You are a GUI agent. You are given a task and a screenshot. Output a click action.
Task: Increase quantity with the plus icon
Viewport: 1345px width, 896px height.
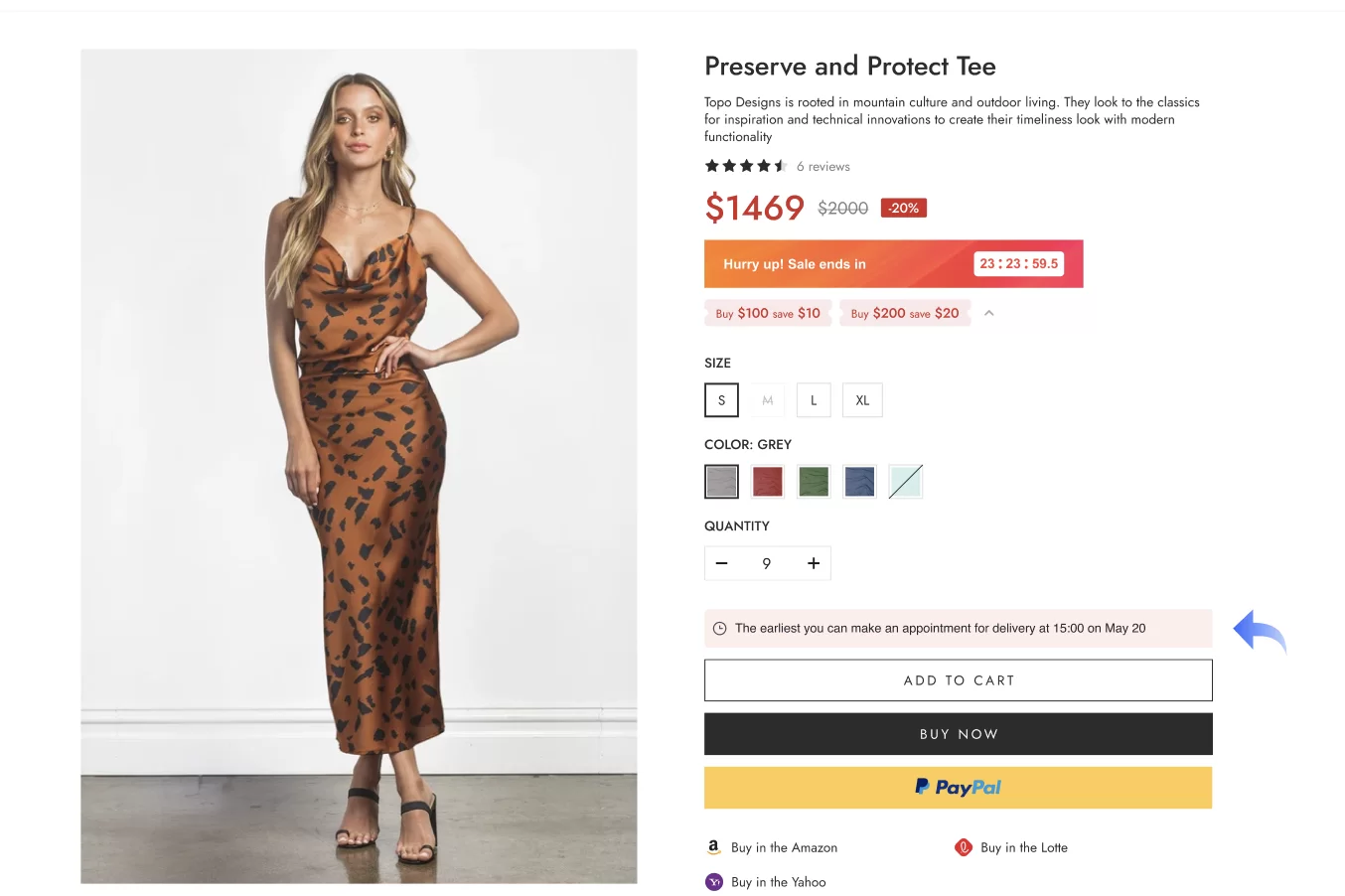(814, 563)
